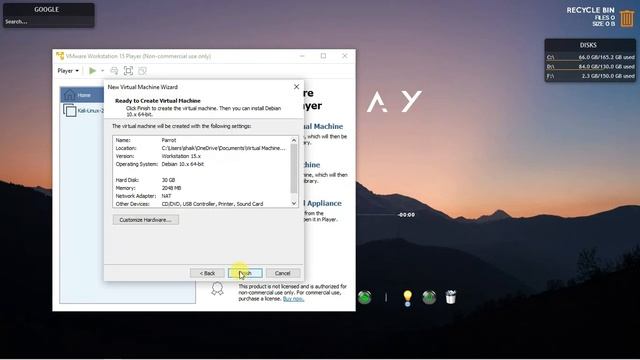640x360 pixels.
Task: Select the Other Devices row
Action: (x=202, y=204)
